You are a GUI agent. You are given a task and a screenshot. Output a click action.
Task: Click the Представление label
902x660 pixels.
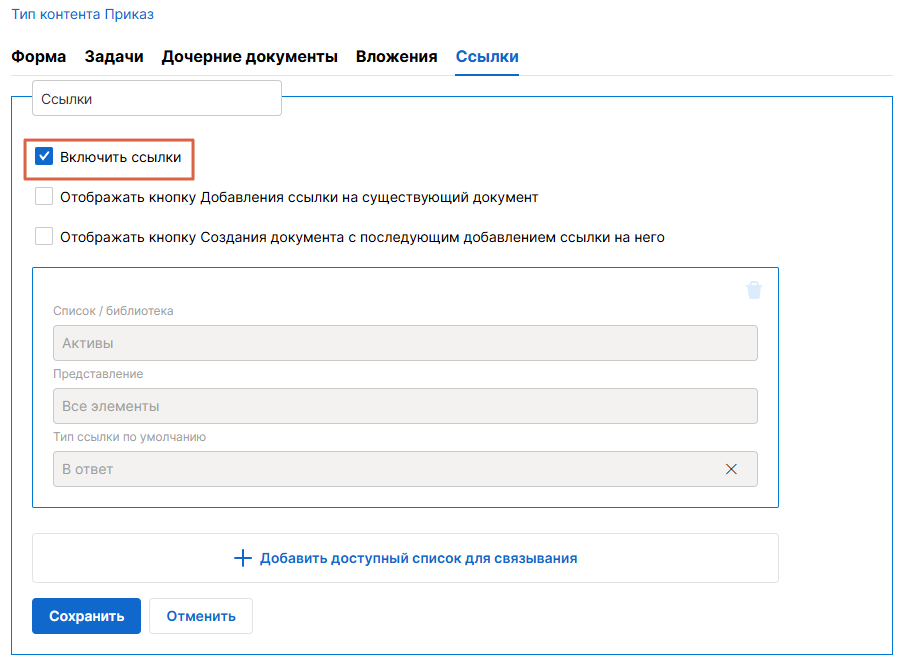click(x=98, y=374)
